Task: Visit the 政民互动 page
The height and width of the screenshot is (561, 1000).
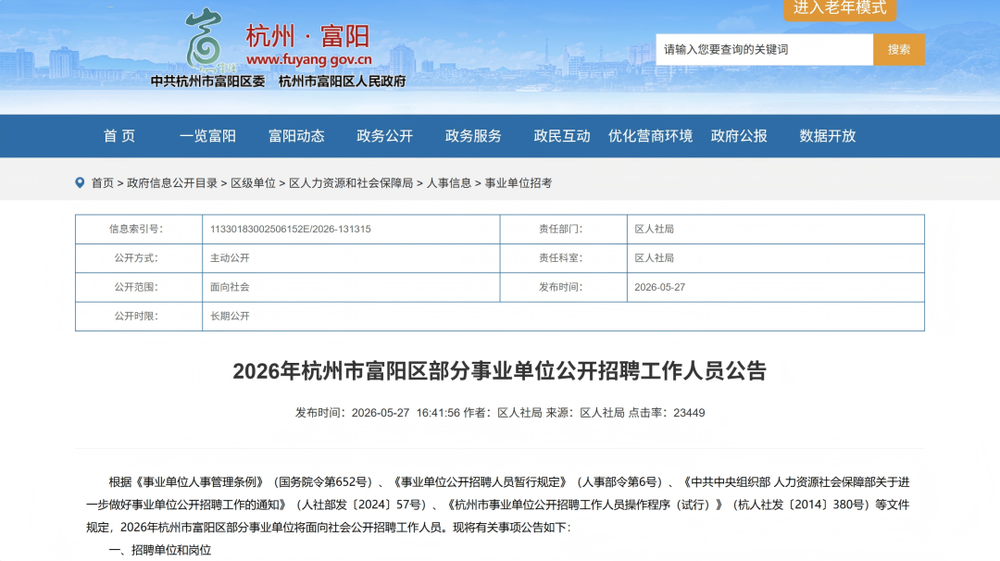Action: [x=562, y=136]
